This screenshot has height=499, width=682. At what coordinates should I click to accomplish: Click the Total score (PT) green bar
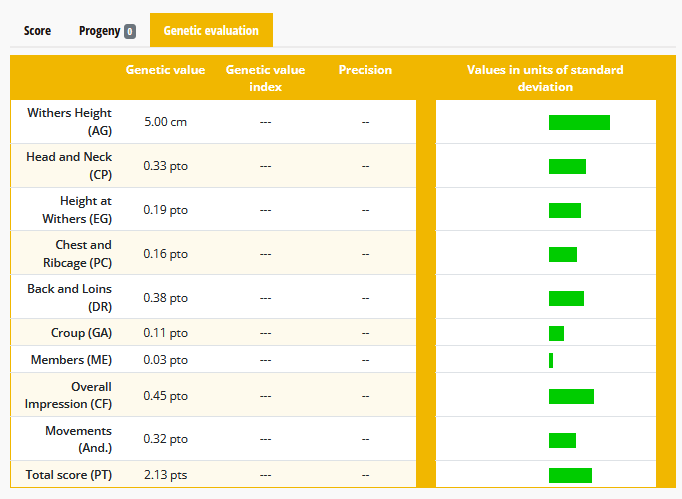(570, 475)
